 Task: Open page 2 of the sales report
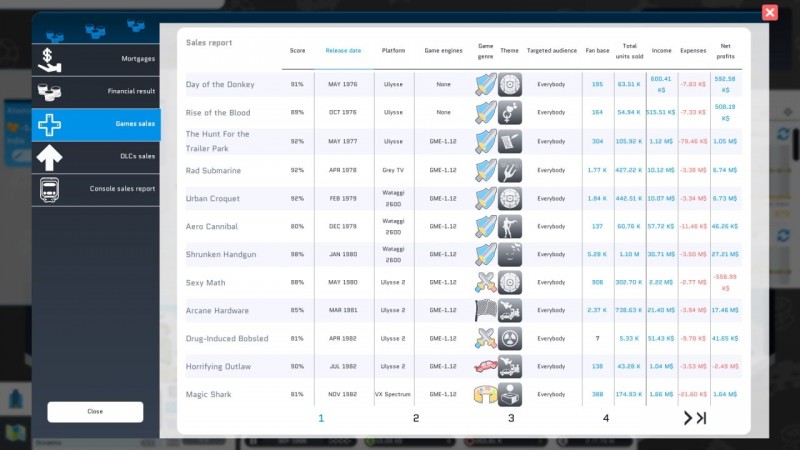point(416,418)
